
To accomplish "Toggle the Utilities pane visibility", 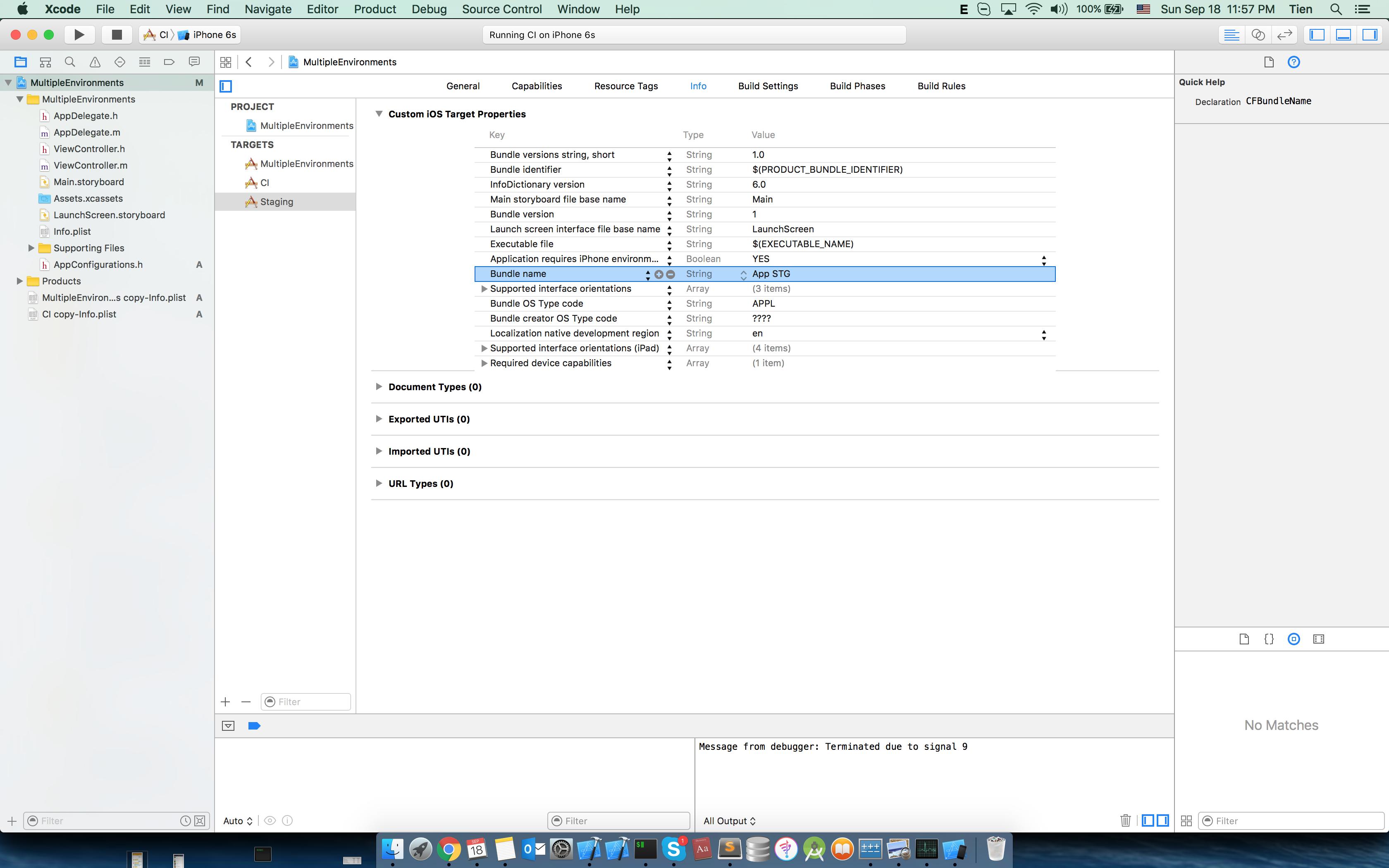I will tap(1370, 34).
